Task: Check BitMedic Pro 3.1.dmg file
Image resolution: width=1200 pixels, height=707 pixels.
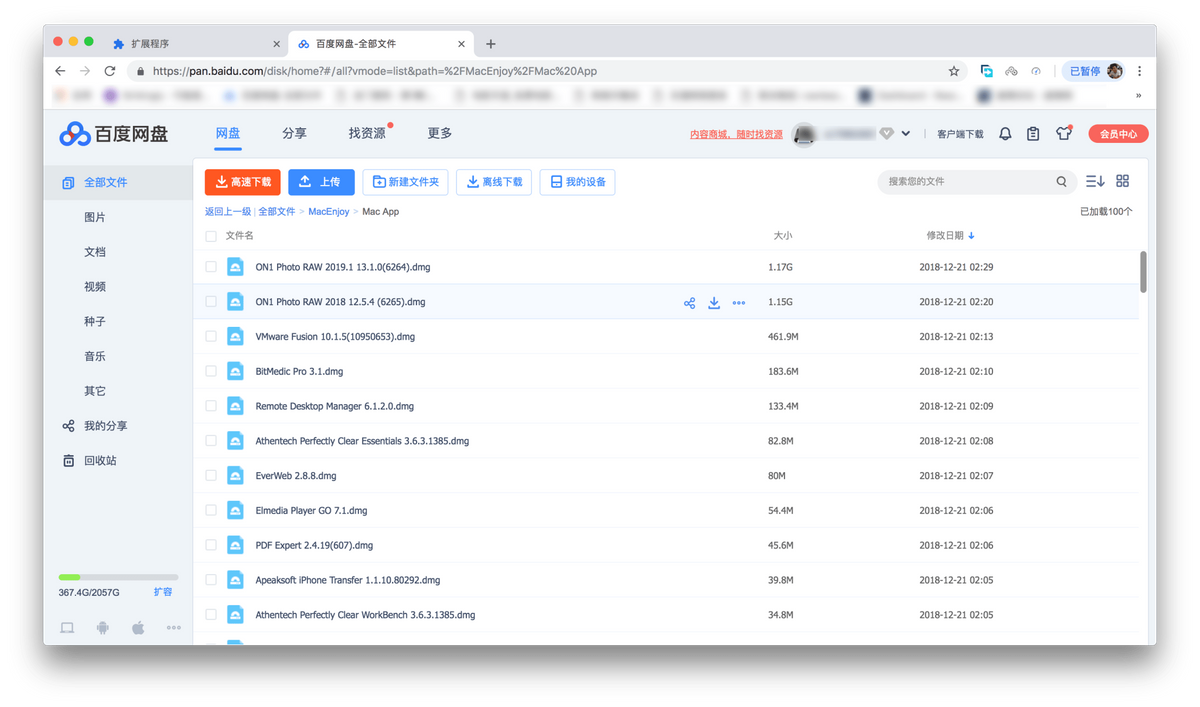Action: [x=211, y=371]
